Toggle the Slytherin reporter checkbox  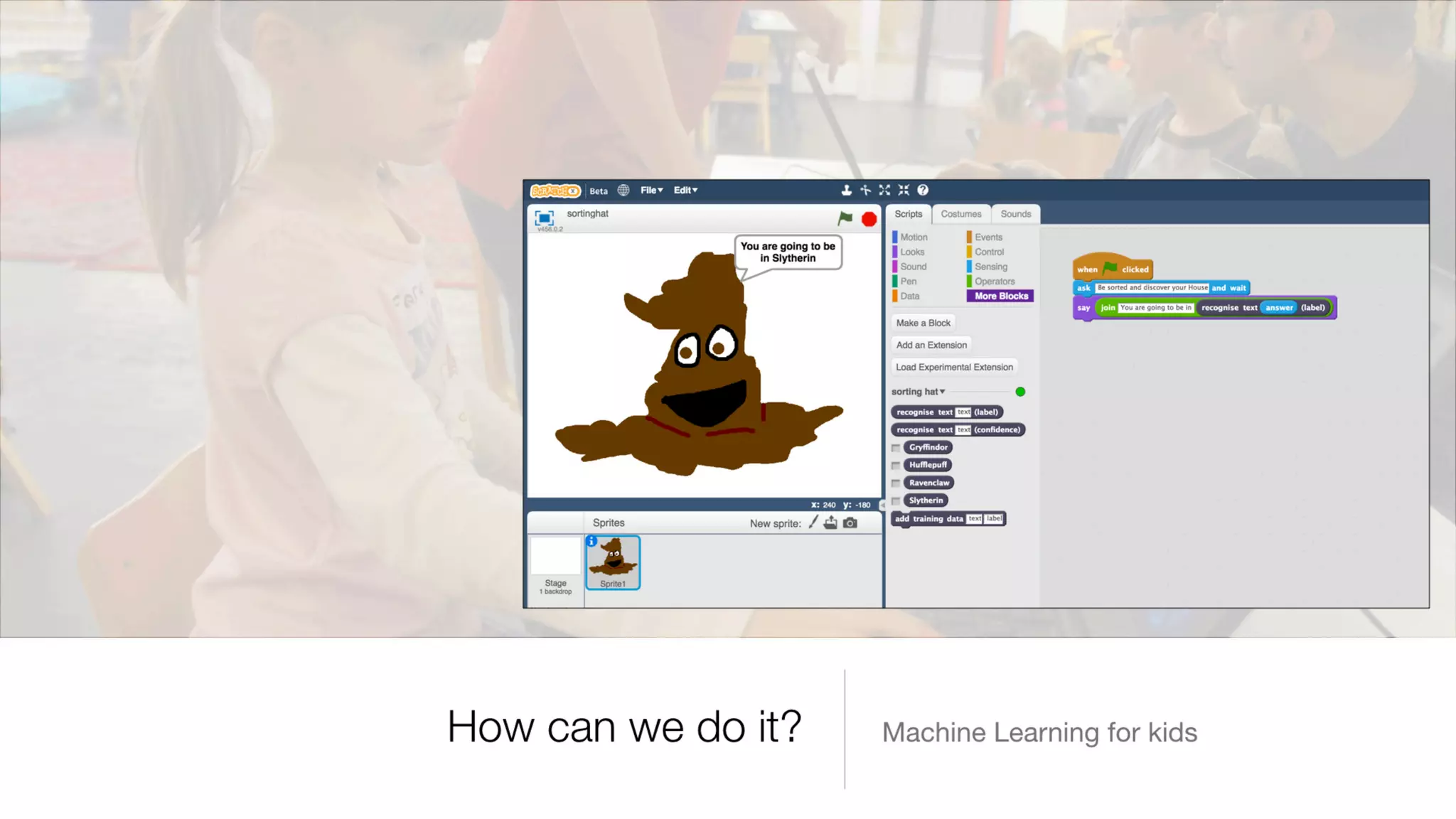point(896,501)
